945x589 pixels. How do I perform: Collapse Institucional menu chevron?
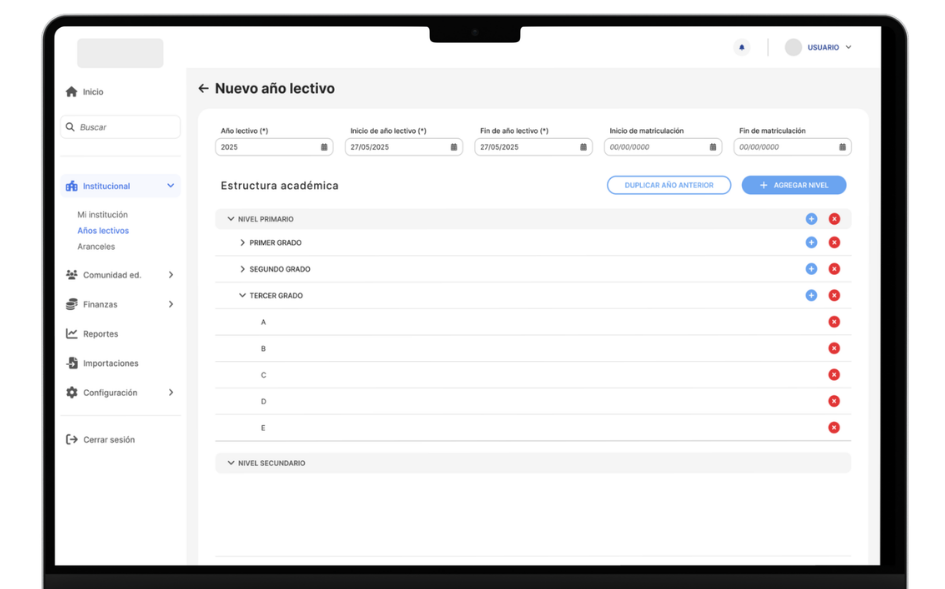(x=171, y=186)
